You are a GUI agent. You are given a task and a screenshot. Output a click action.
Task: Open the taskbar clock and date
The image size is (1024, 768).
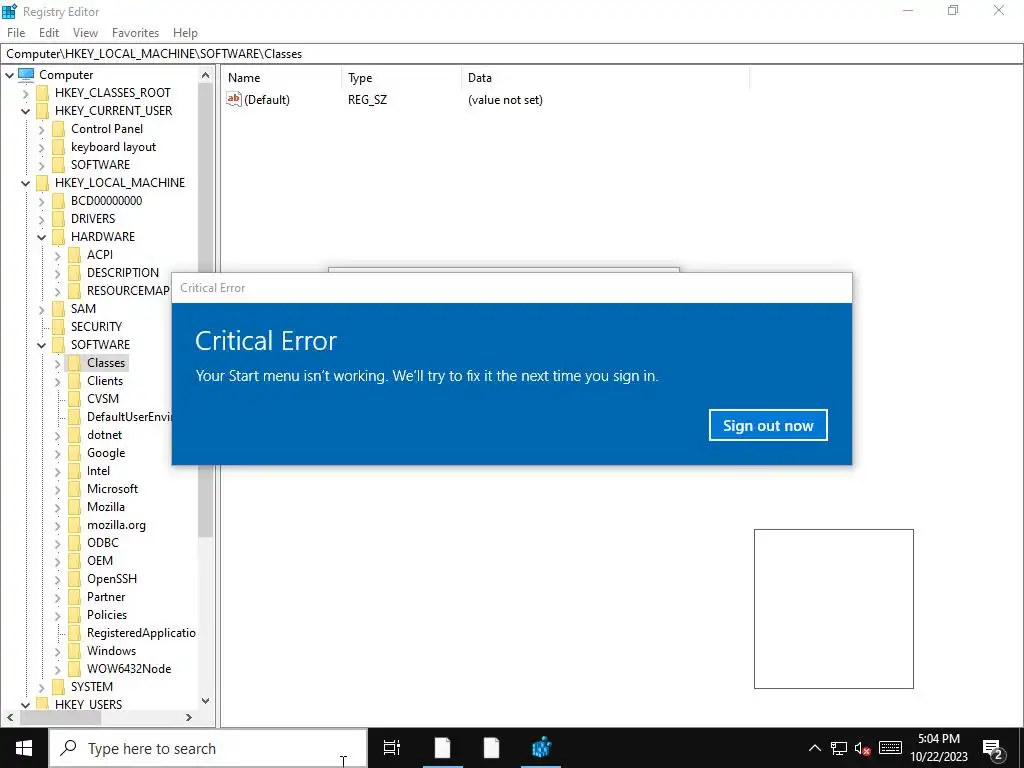click(x=939, y=748)
